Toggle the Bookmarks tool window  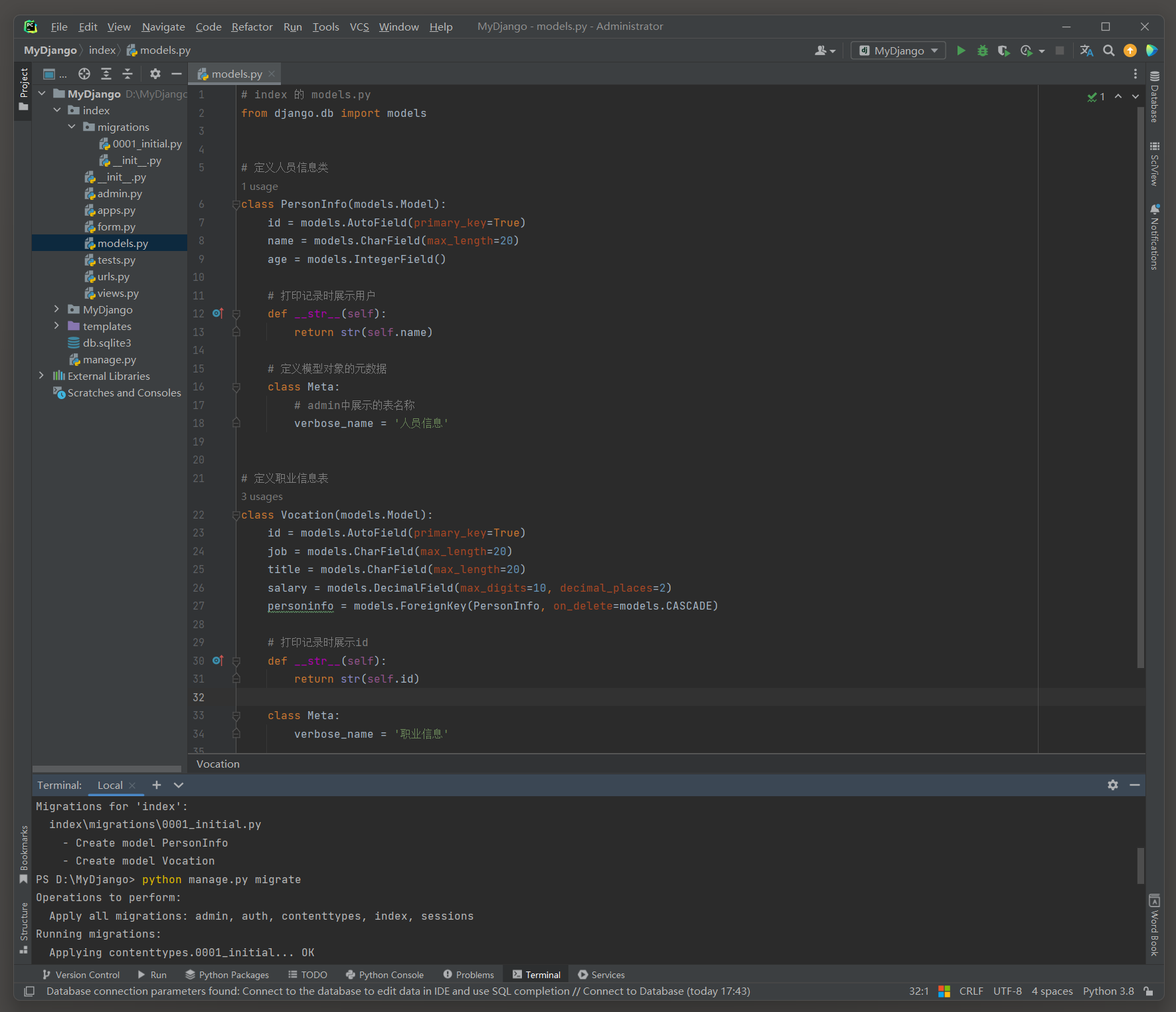[x=24, y=855]
